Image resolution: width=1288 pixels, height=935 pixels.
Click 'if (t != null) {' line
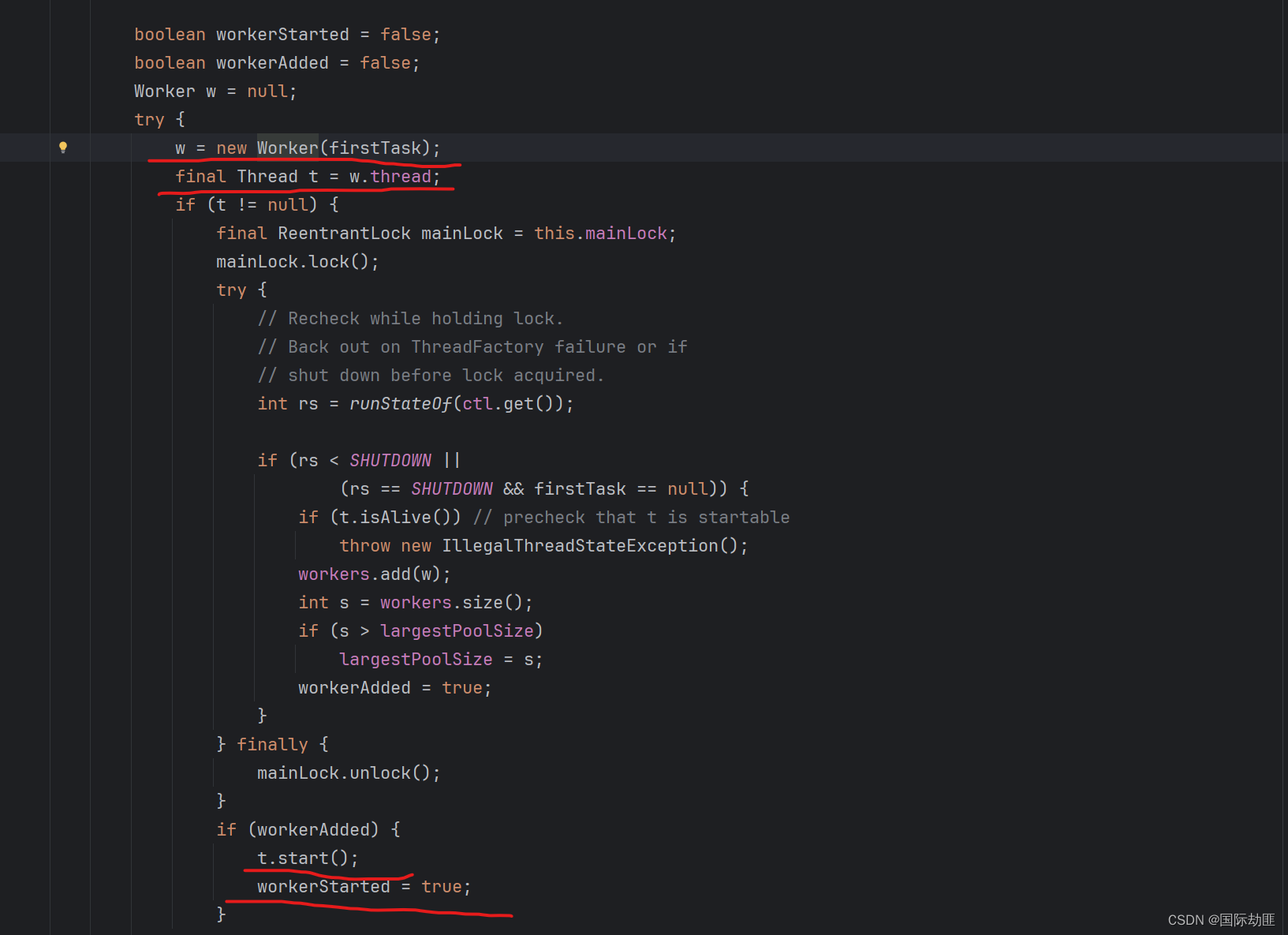[257, 205]
